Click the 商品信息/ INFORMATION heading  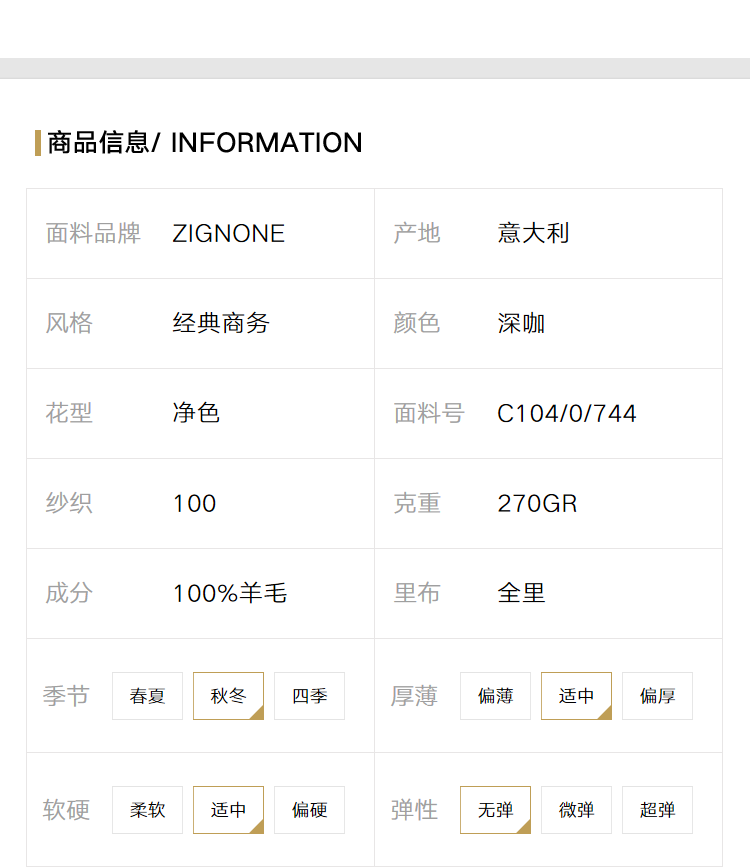[x=205, y=143]
